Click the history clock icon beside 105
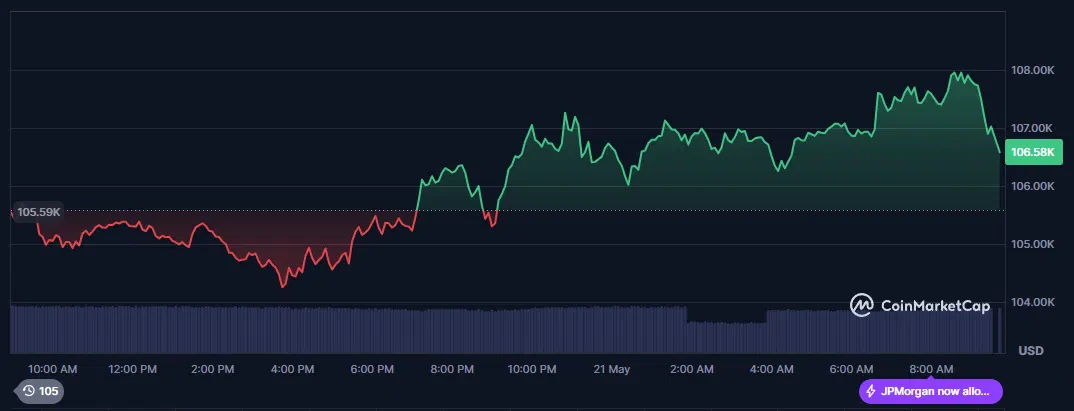The height and width of the screenshot is (411, 1074). 29,391
